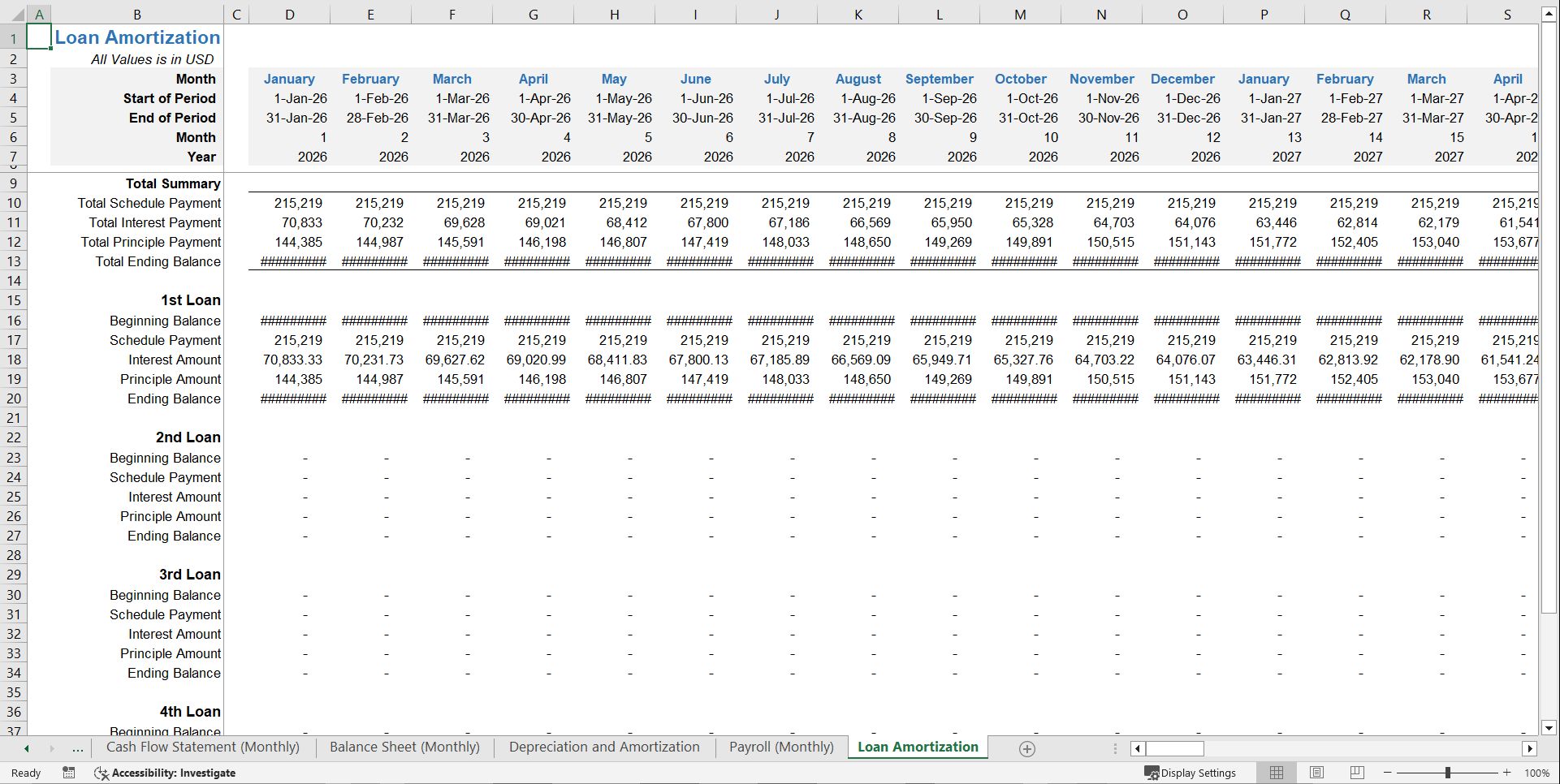This screenshot has height=784, width=1560.
Task: Select the Depreciation and Amortization tab
Action: point(603,747)
